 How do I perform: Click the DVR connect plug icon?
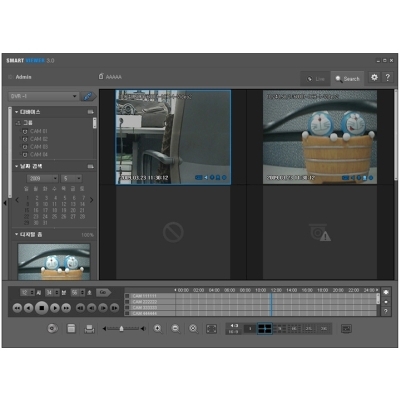pos(88,96)
